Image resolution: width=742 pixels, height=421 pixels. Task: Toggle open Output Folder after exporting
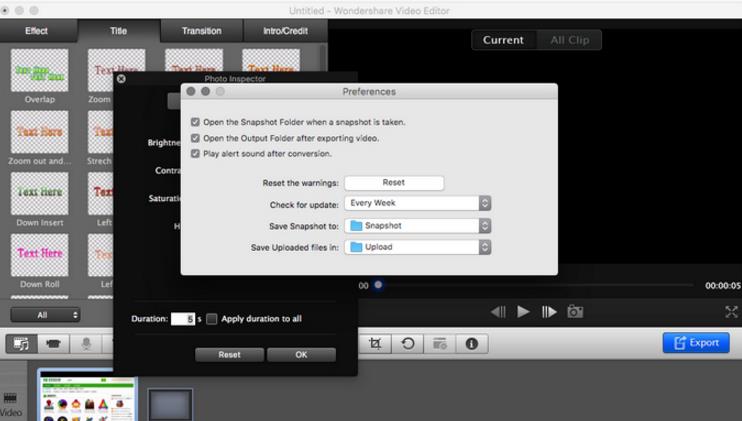[195, 138]
